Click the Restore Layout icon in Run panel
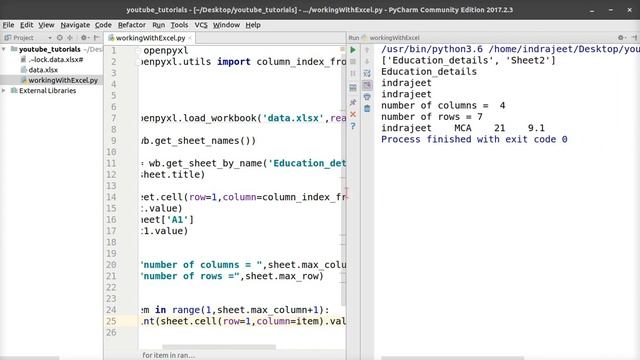Image resolution: width=640 pixels, height=360 pixels. click(x=353, y=88)
